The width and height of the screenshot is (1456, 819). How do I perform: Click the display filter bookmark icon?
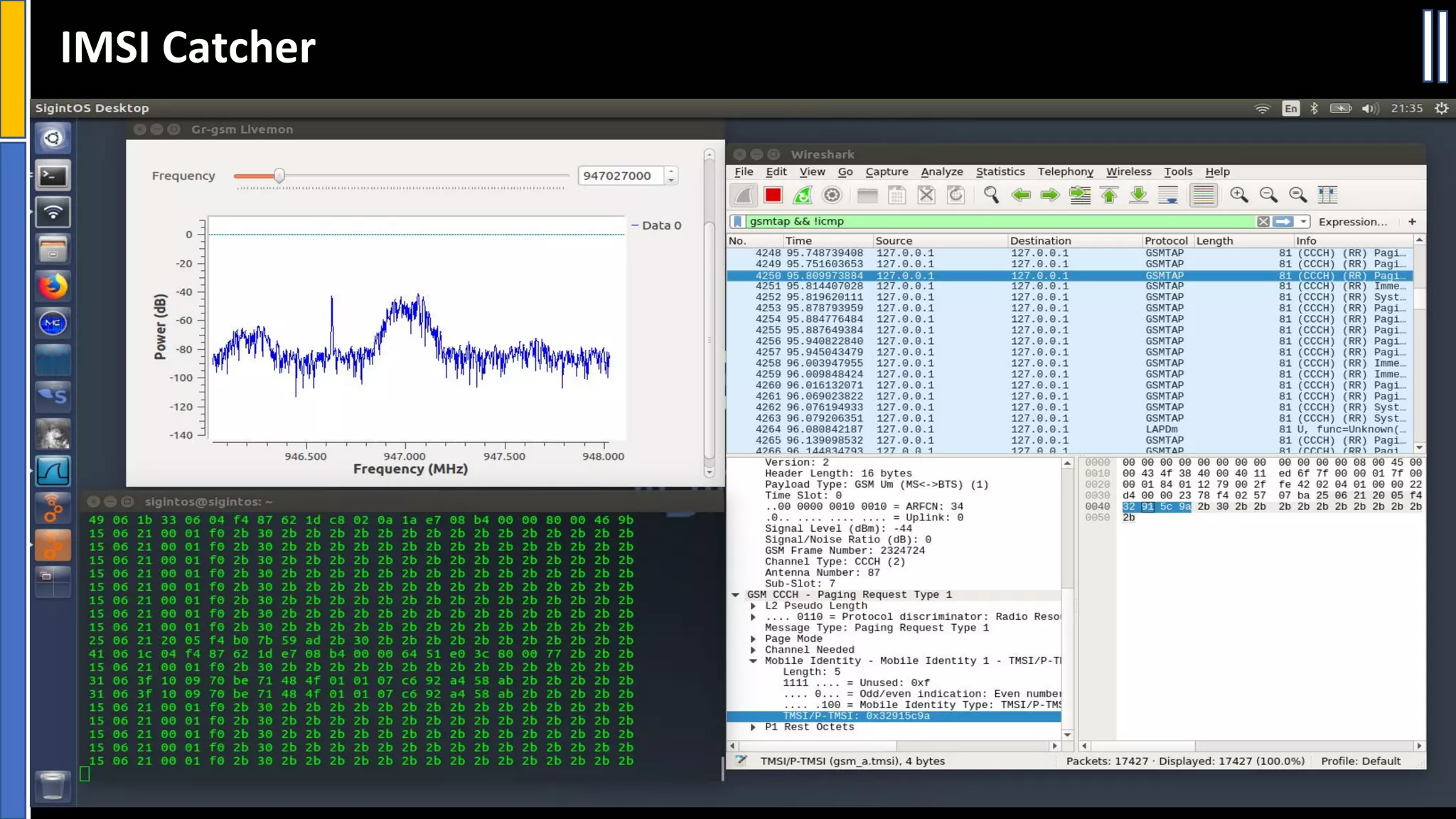738,221
